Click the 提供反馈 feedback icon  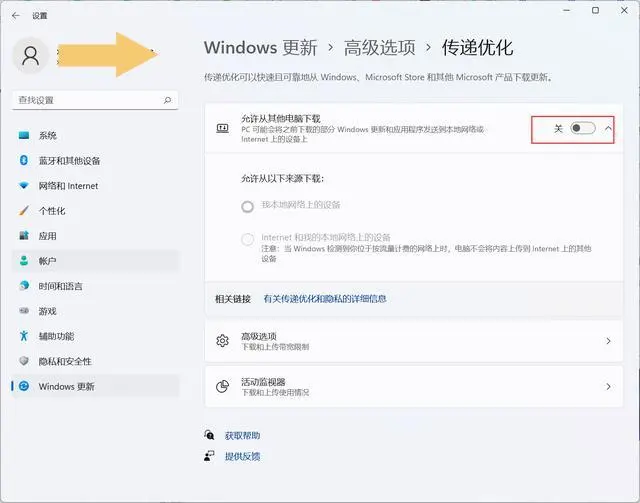point(209,456)
